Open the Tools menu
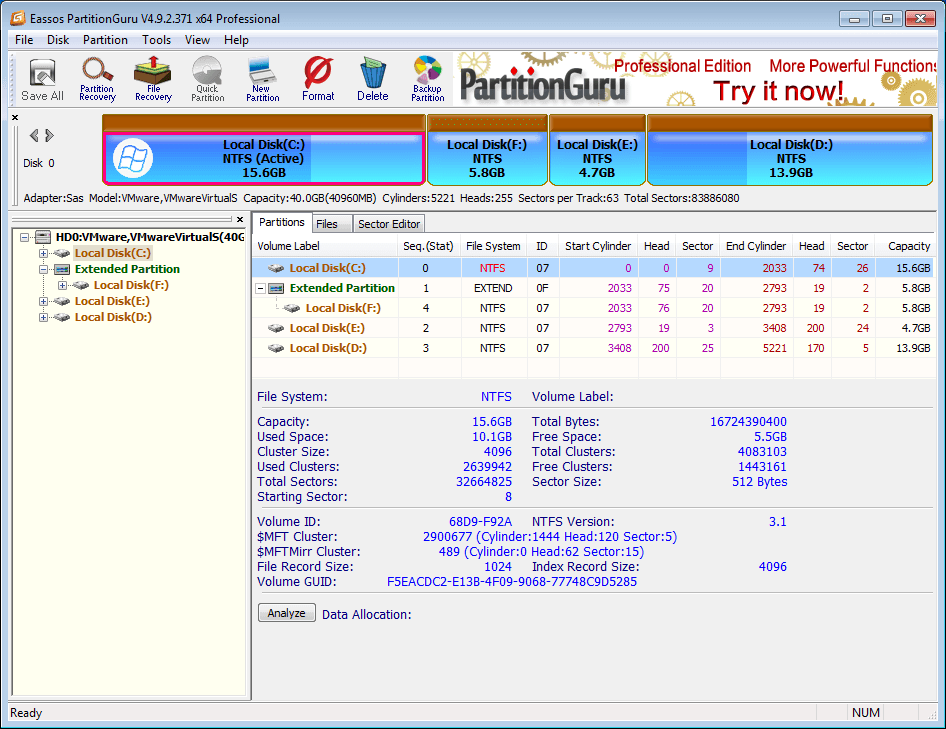 (156, 40)
